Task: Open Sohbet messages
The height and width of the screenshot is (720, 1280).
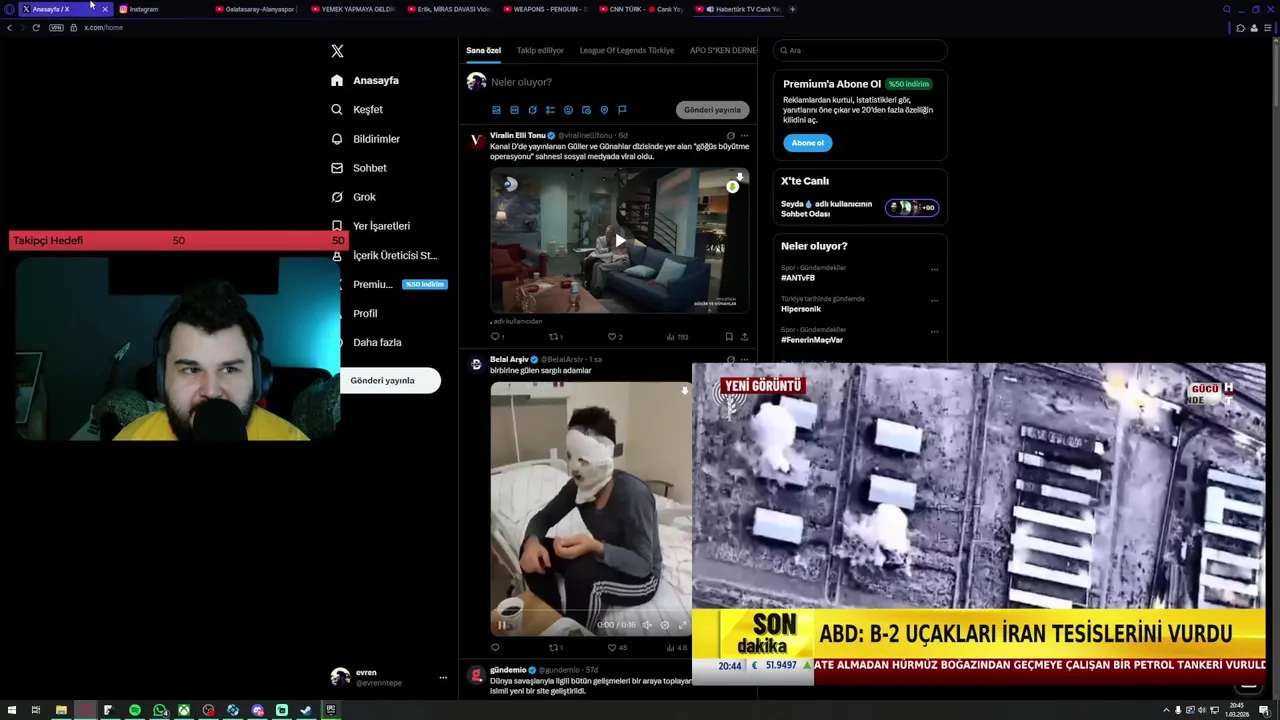Action: point(359,168)
